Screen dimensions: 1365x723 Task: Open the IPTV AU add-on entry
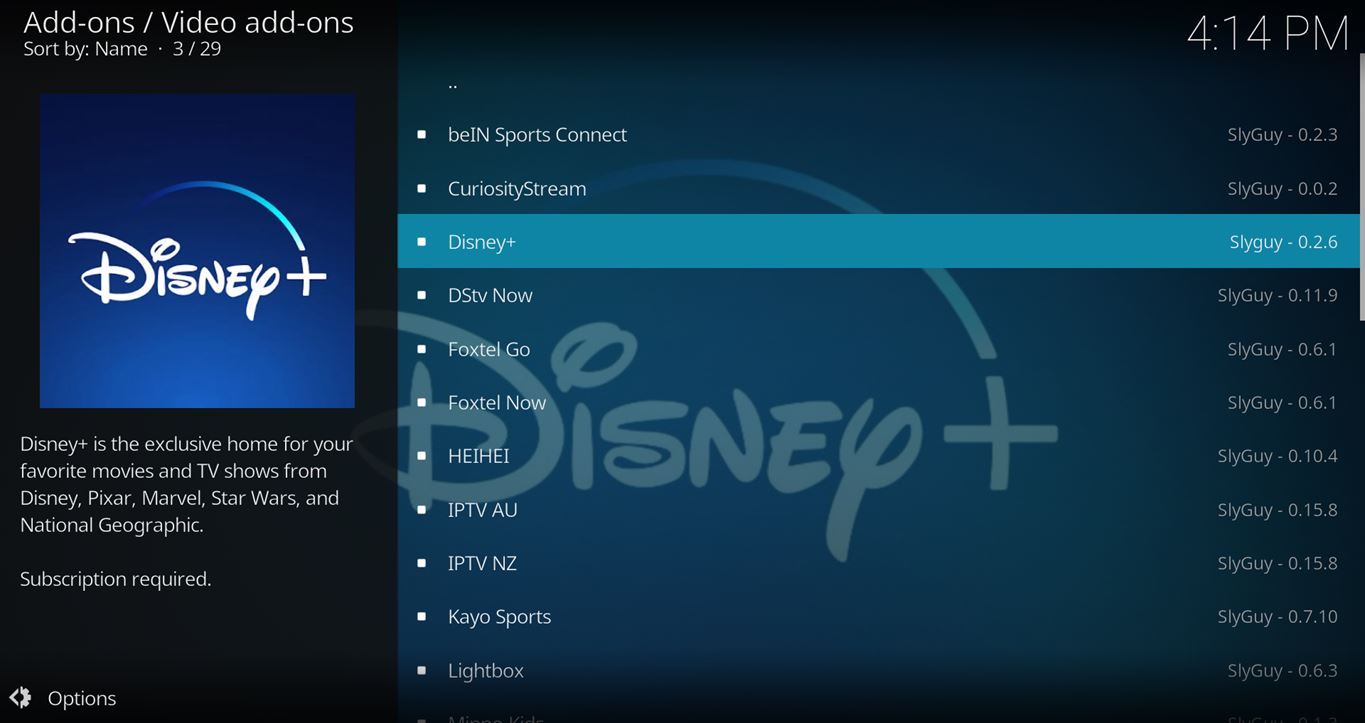(x=483, y=510)
